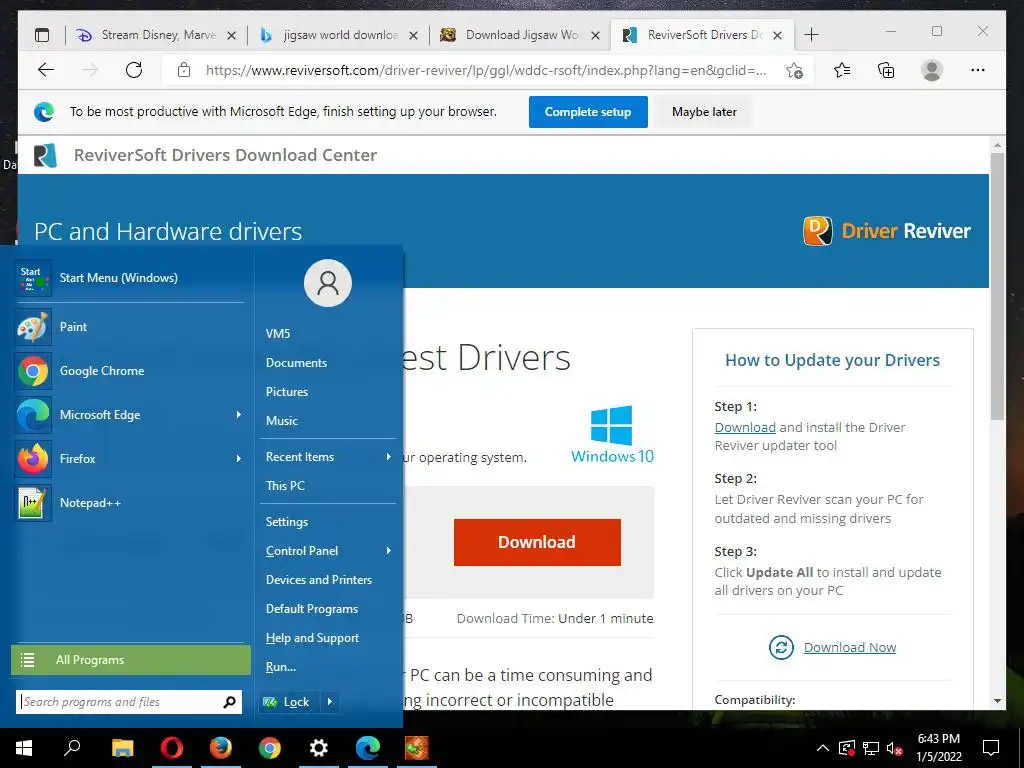
Task: Click the page vertical scrollbar thumb
Action: pos(997,286)
